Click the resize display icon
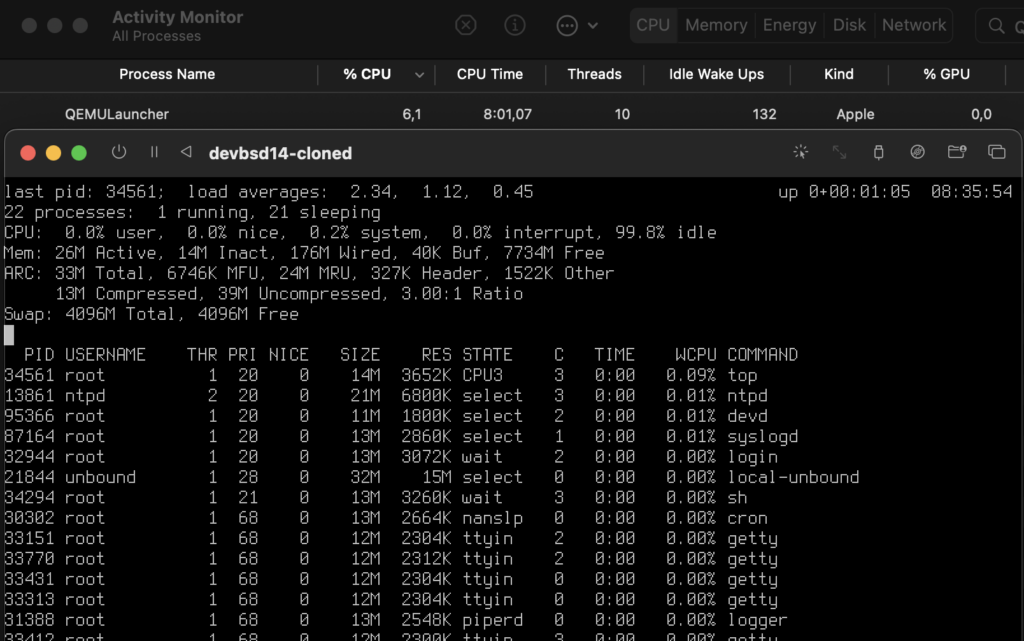The width and height of the screenshot is (1024, 641). (841, 151)
